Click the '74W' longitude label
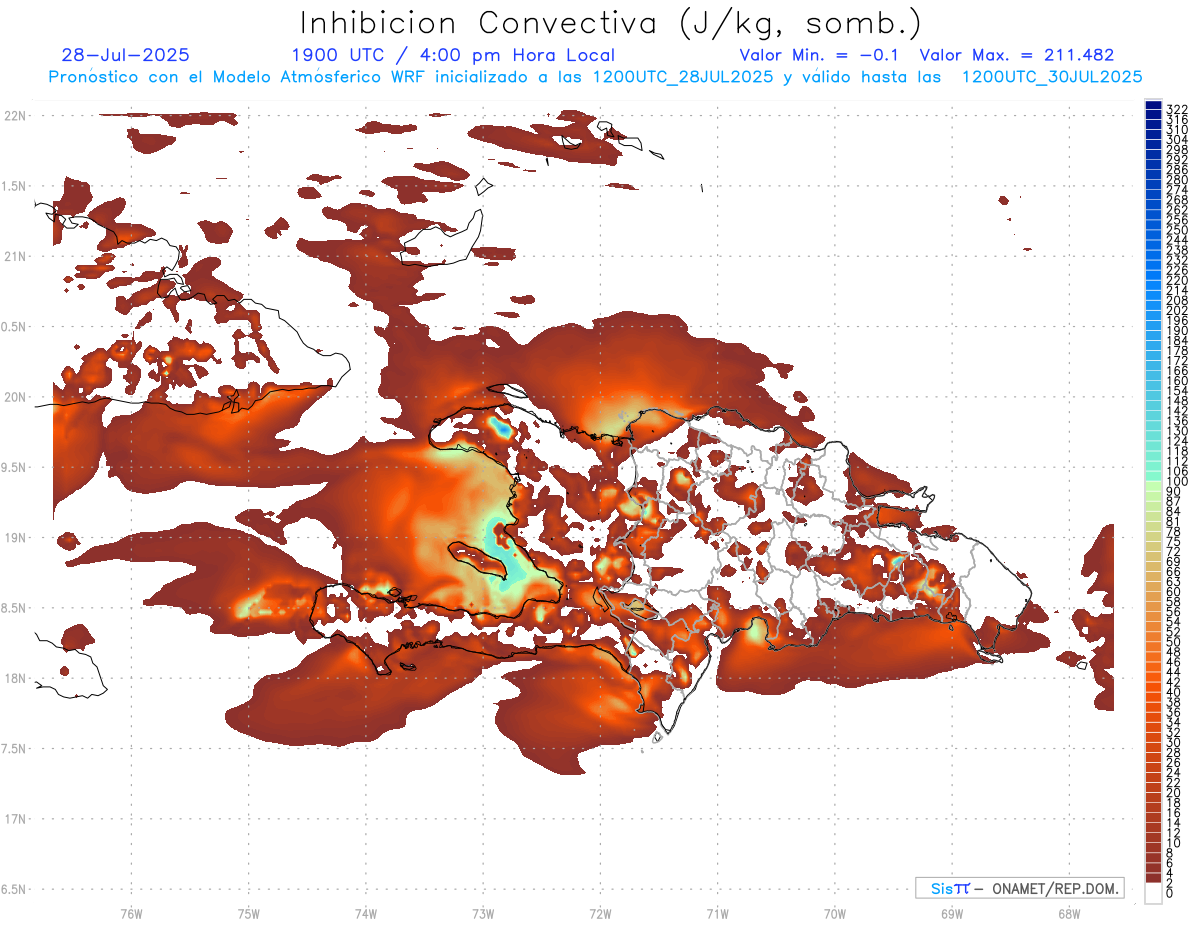The height and width of the screenshot is (927, 1200). click(x=365, y=913)
